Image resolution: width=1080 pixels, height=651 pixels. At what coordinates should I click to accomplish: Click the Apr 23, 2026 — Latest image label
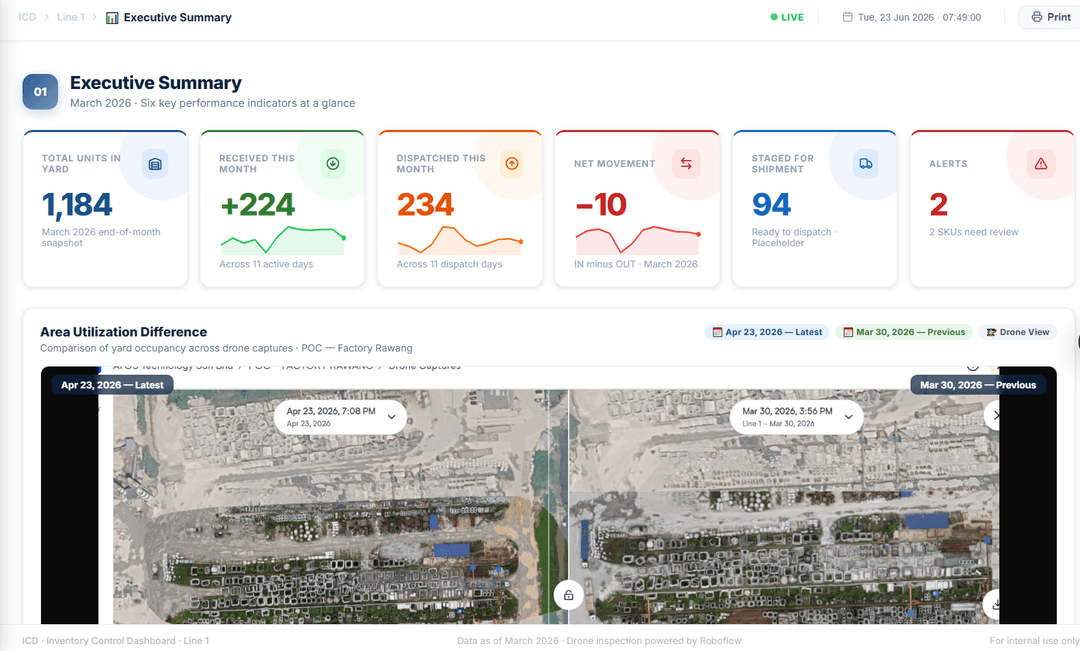click(x=112, y=385)
